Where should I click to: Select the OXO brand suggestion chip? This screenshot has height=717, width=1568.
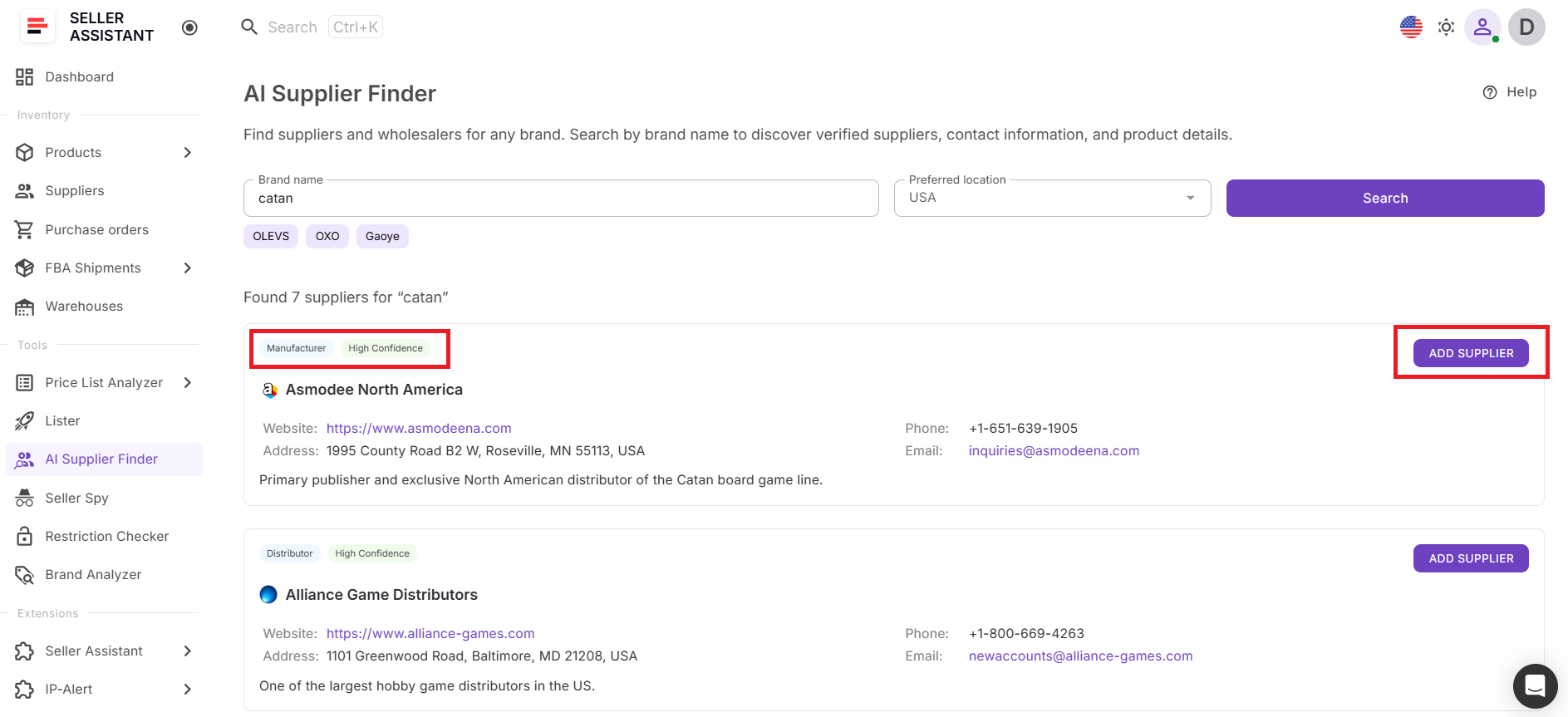coord(327,237)
